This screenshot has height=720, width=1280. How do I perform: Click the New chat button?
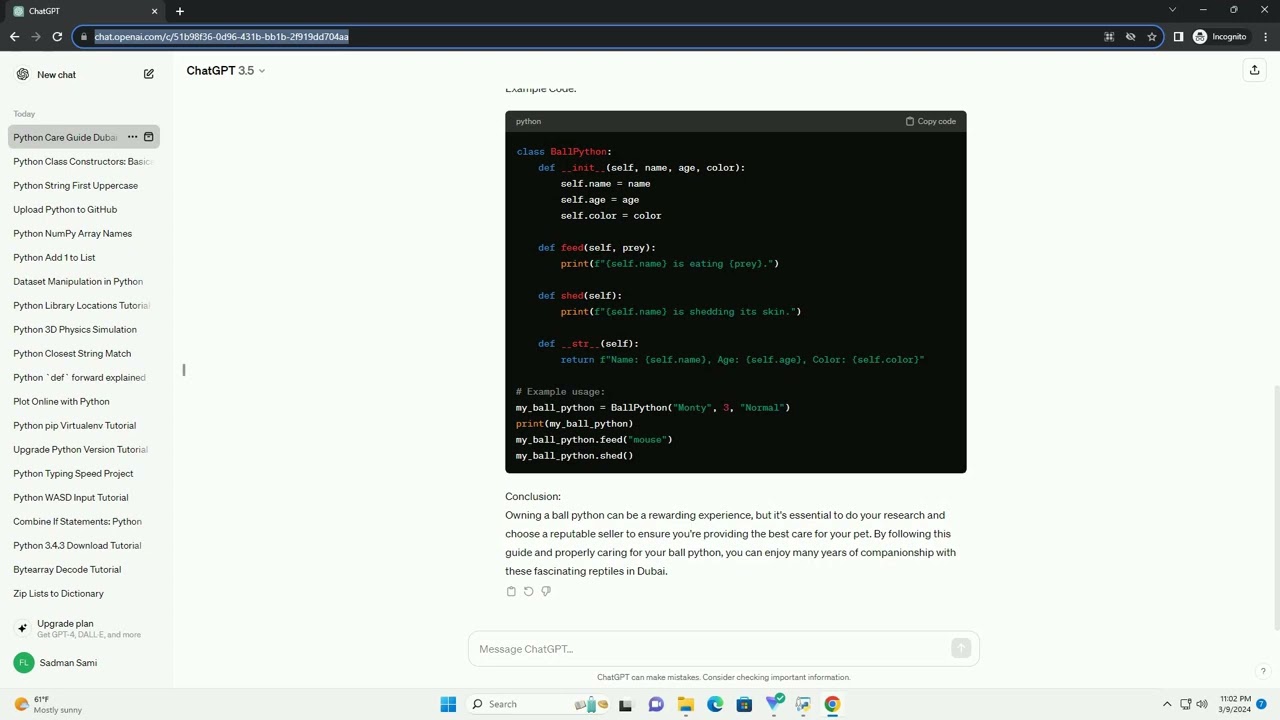(83, 75)
